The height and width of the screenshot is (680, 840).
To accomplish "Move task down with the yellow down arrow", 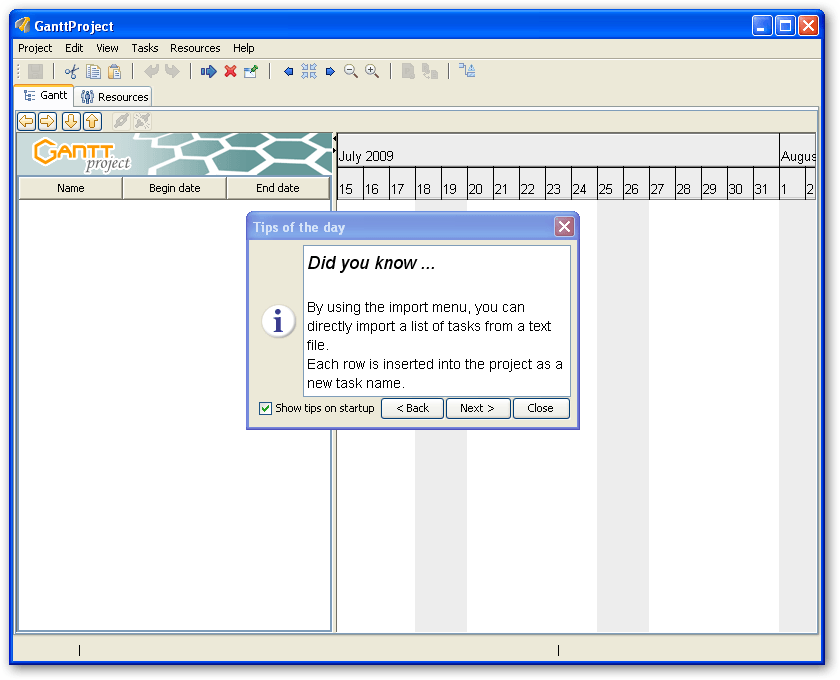I will (71, 121).
